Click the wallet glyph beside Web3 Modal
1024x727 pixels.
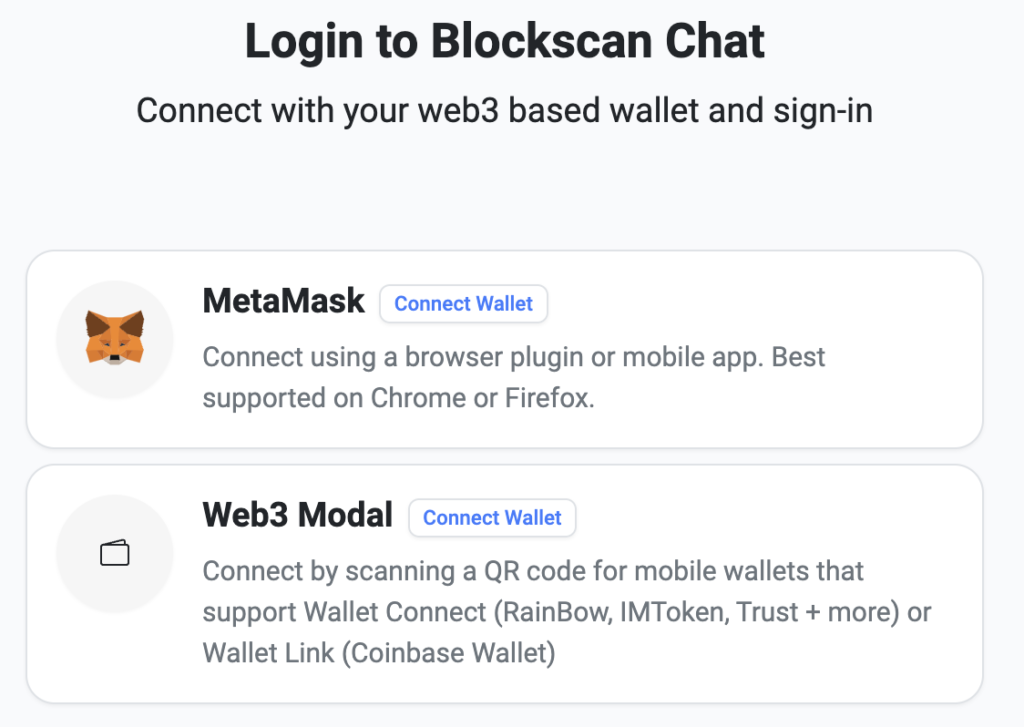coord(114,554)
